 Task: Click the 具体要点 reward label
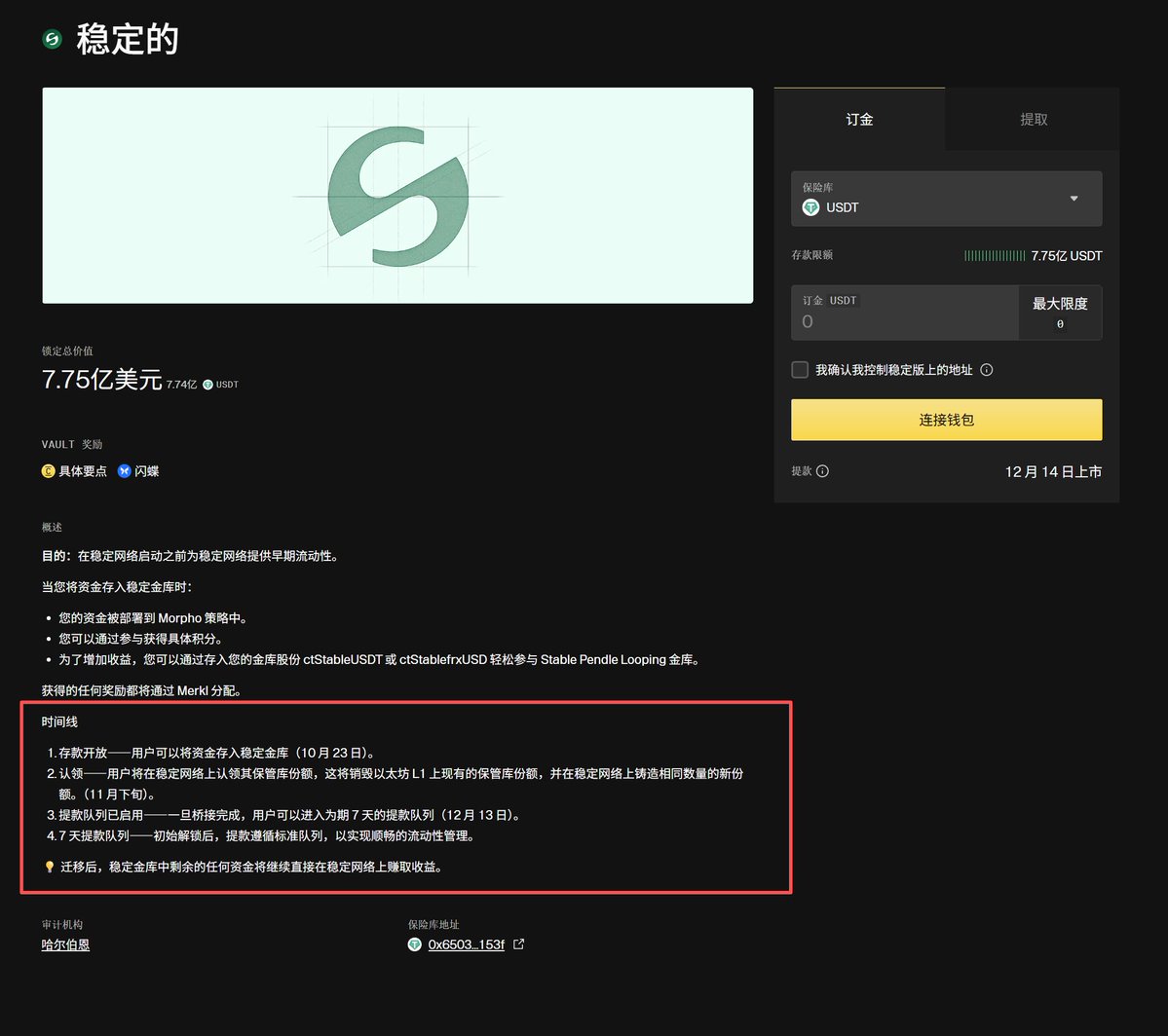coord(83,471)
